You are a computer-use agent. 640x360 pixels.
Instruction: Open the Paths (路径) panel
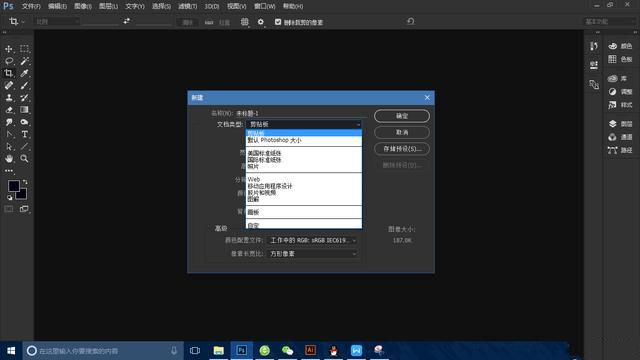tap(620, 150)
